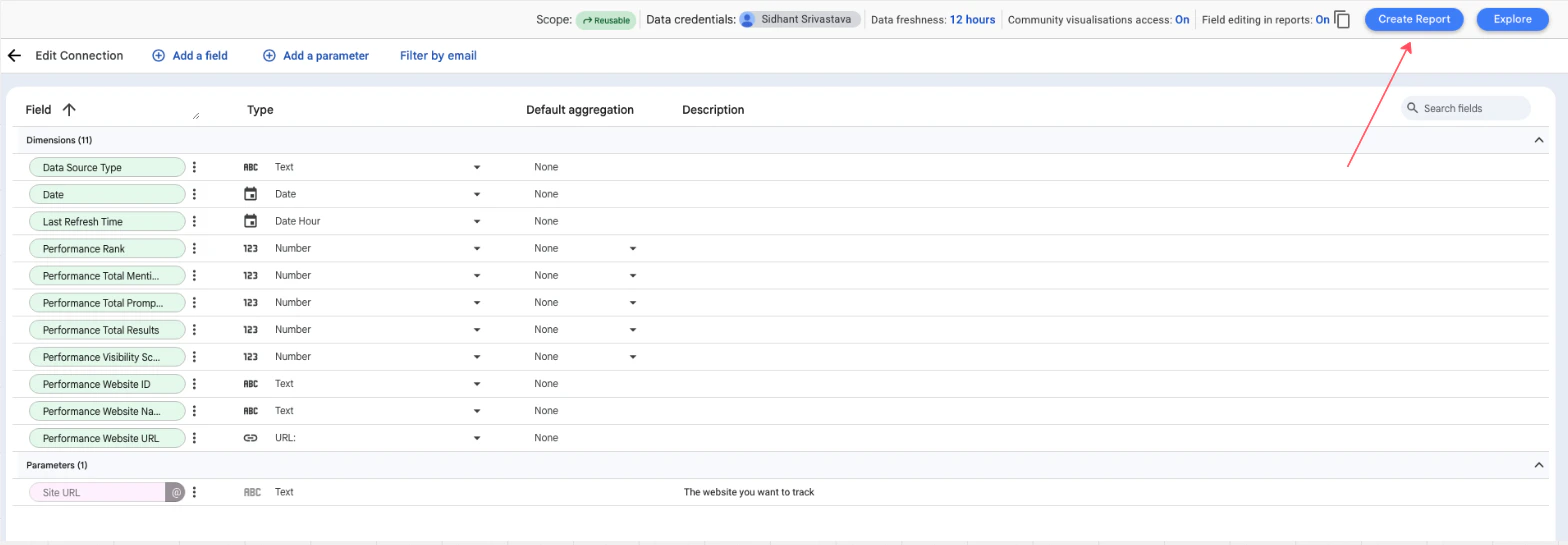Click the 123 type icon for Performance Rank
The width and height of the screenshot is (1568, 545).
point(251,248)
